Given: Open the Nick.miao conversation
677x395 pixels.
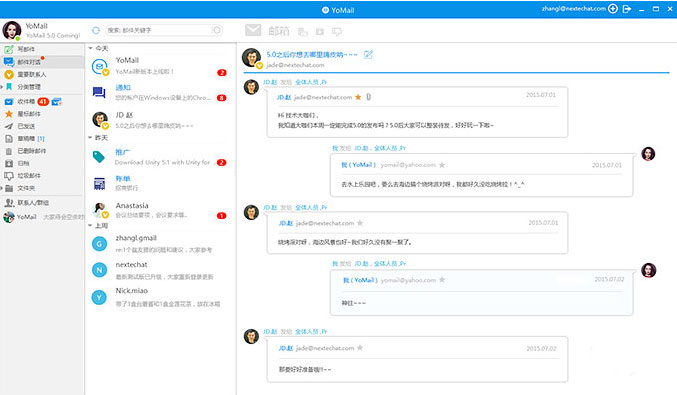Looking at the screenshot, I should coord(160,297).
